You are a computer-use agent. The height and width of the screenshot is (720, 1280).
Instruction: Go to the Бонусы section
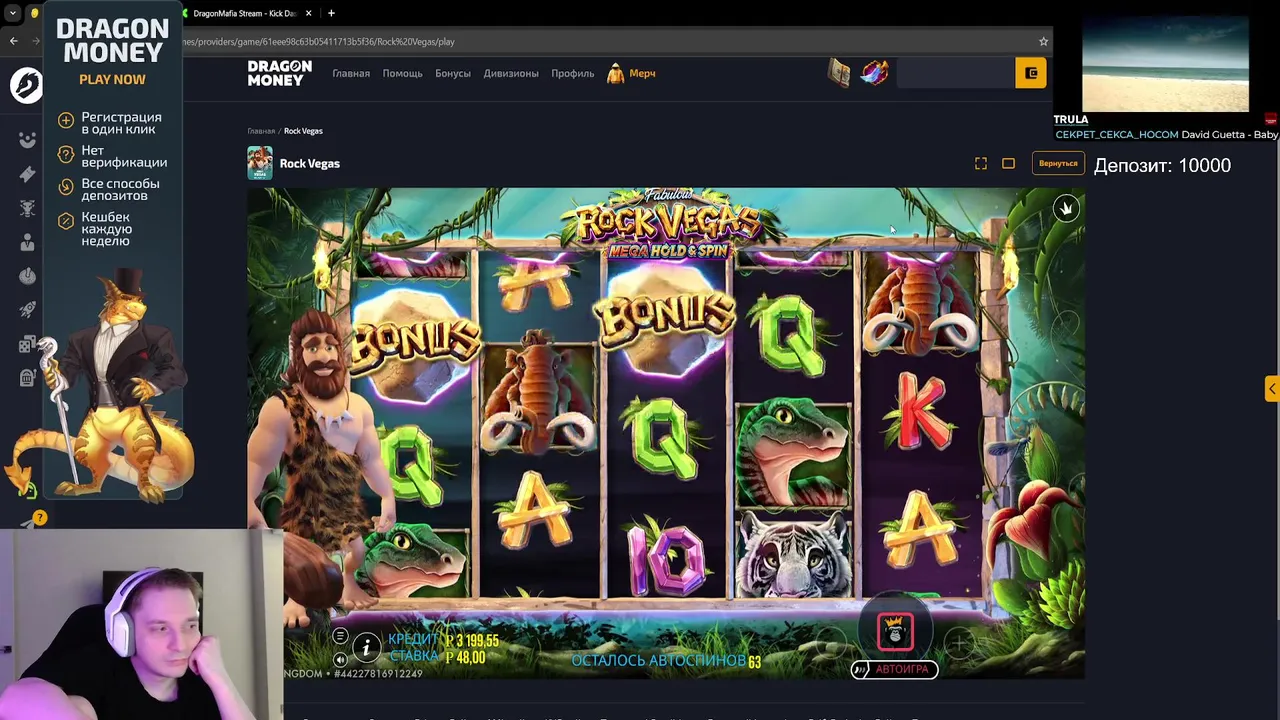453,73
